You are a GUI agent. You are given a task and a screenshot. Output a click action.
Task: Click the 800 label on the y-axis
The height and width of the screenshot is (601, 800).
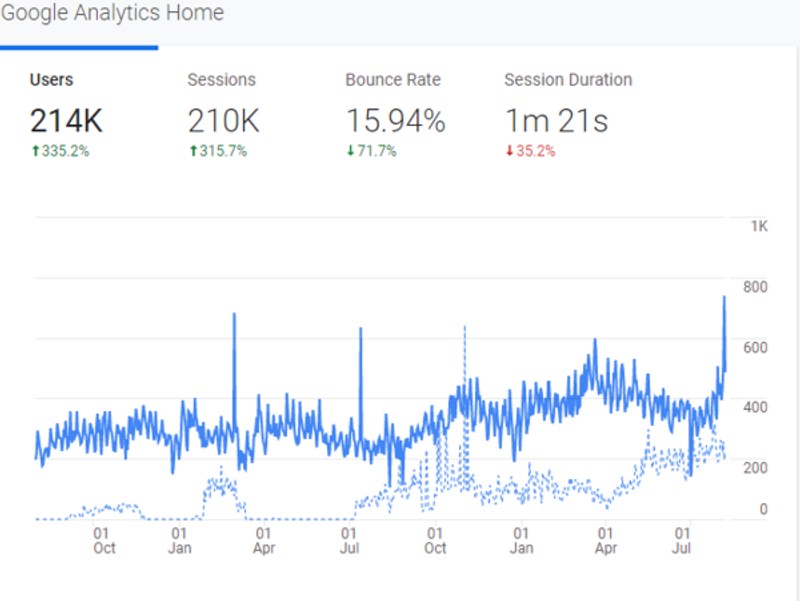tap(755, 287)
